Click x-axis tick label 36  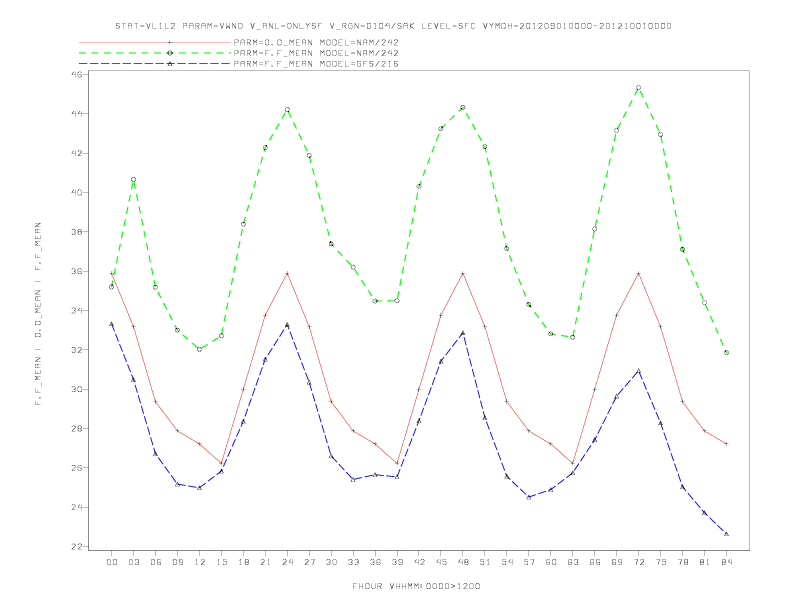[375, 562]
